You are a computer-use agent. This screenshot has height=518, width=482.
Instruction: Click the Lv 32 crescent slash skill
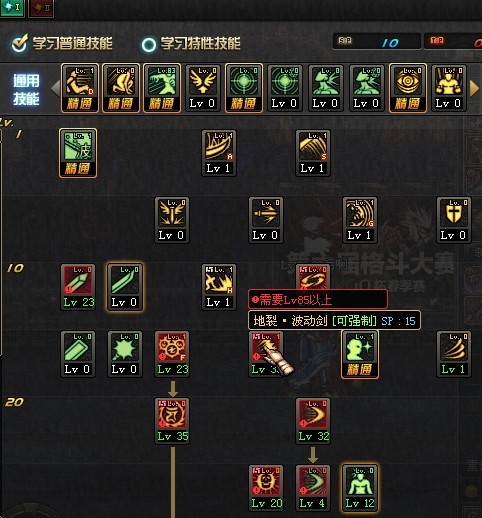click(313, 421)
